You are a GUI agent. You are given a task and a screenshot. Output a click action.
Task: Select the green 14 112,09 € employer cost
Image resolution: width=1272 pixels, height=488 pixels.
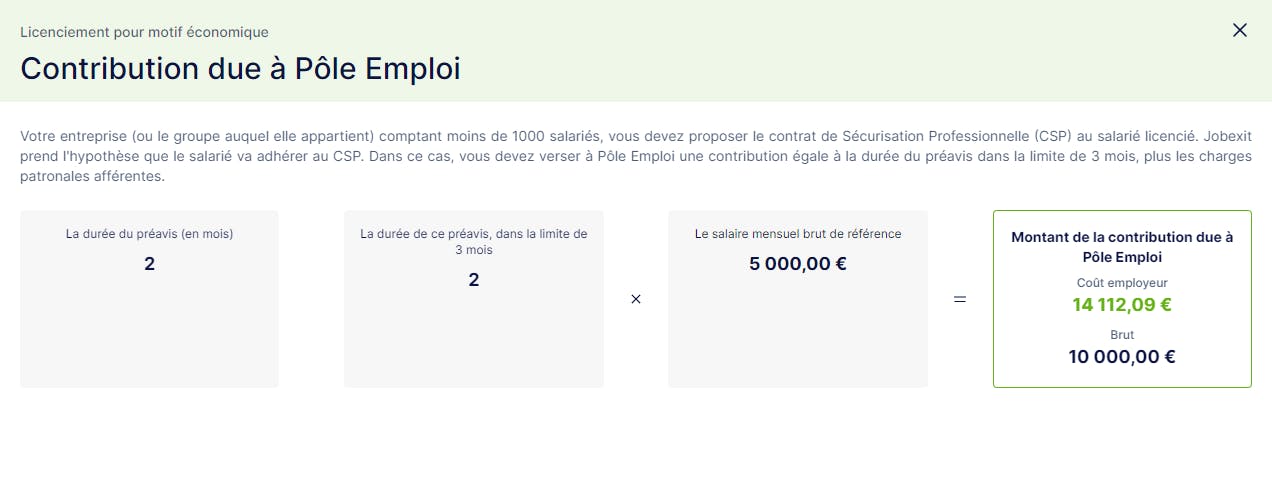pyautogui.click(x=1122, y=305)
